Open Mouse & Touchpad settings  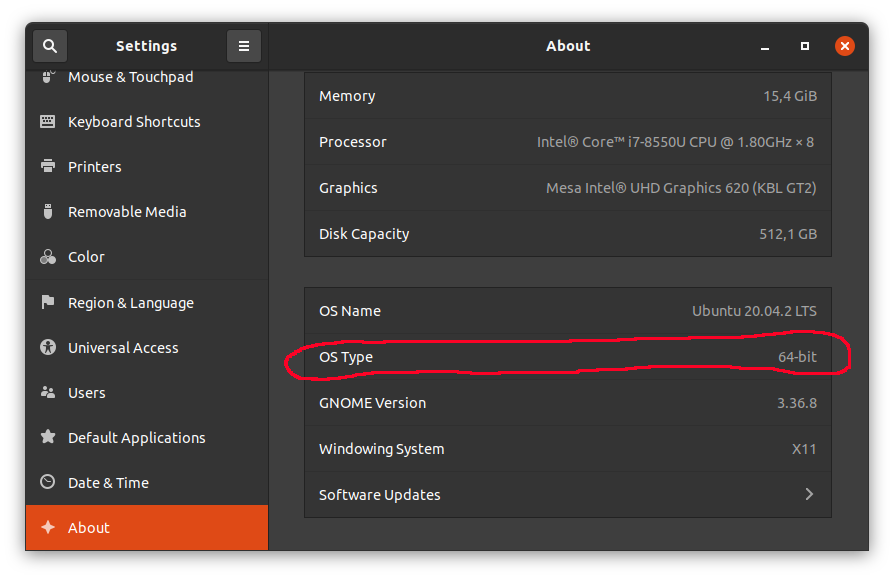pyautogui.click(x=147, y=78)
